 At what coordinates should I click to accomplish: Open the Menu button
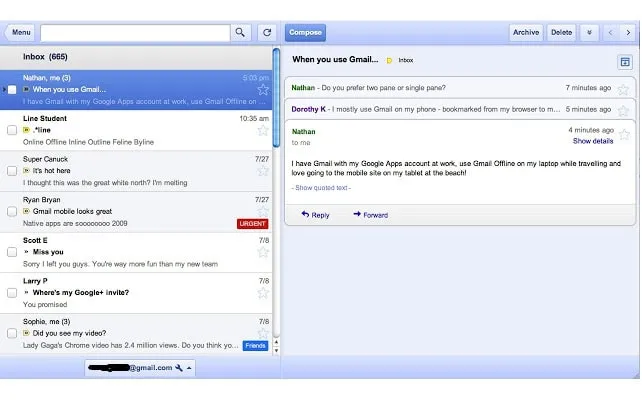20,32
